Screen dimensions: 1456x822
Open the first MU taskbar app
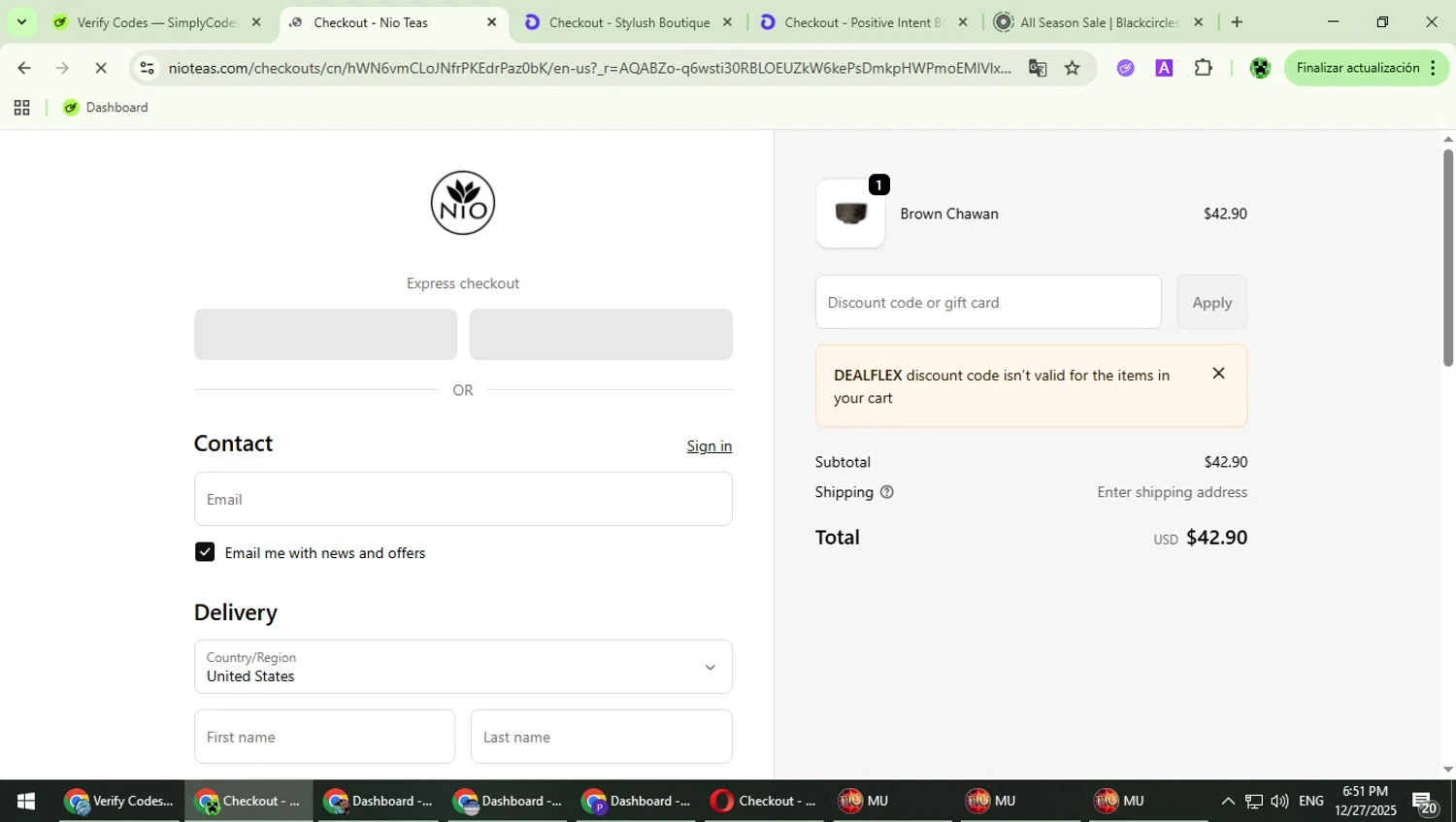click(864, 801)
